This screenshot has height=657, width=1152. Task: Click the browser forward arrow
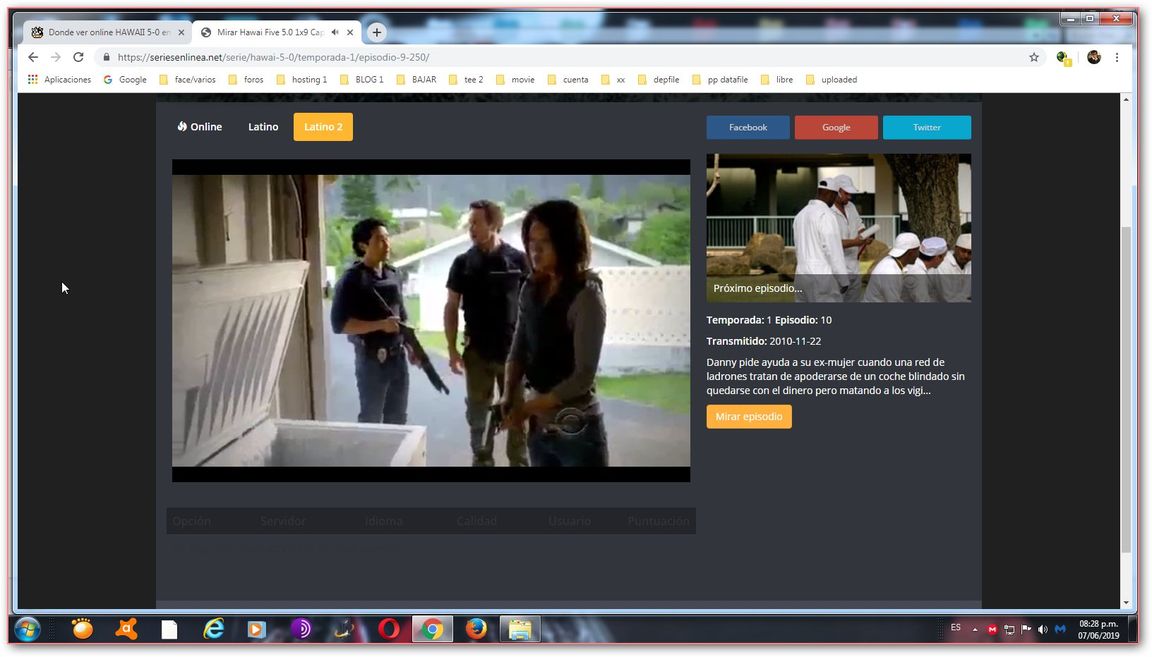[55, 57]
